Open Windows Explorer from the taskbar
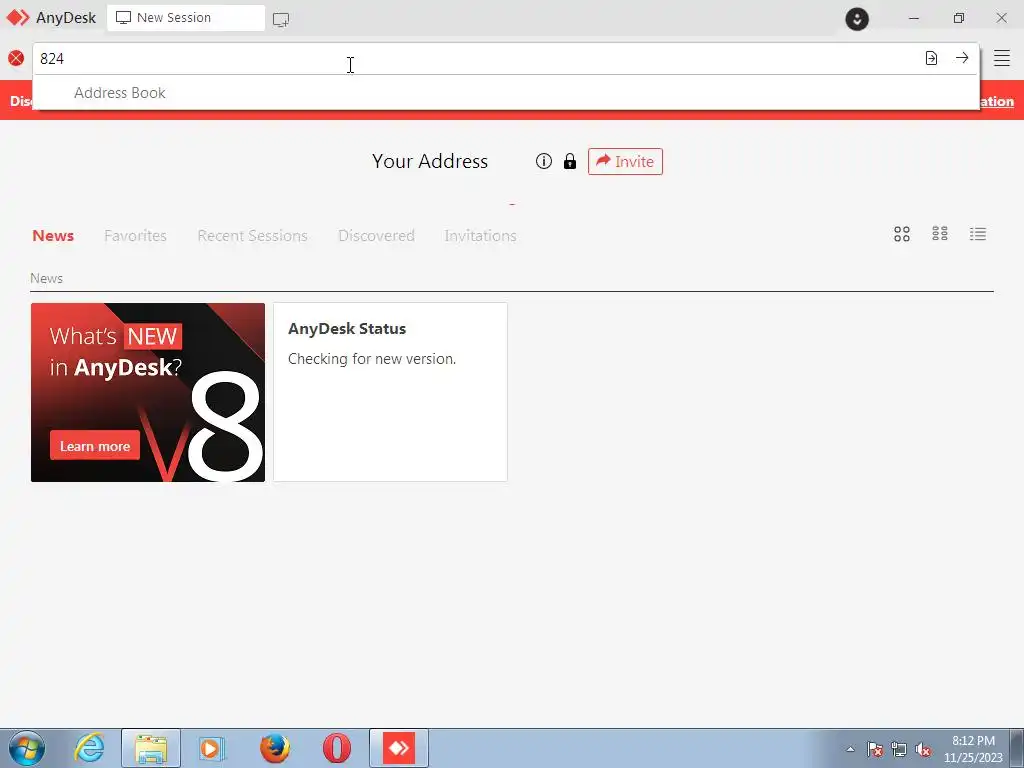The image size is (1024, 768). click(x=151, y=748)
